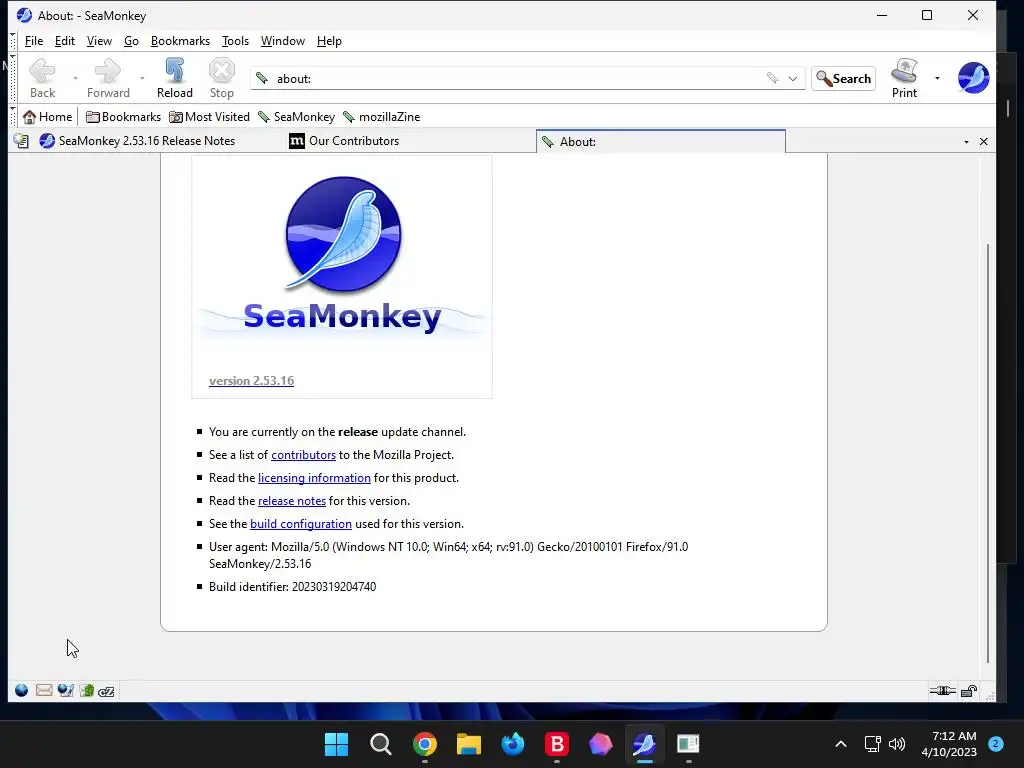This screenshot has height=768, width=1024.
Task: Open Brave-like B app from taskbar
Action: point(556,744)
